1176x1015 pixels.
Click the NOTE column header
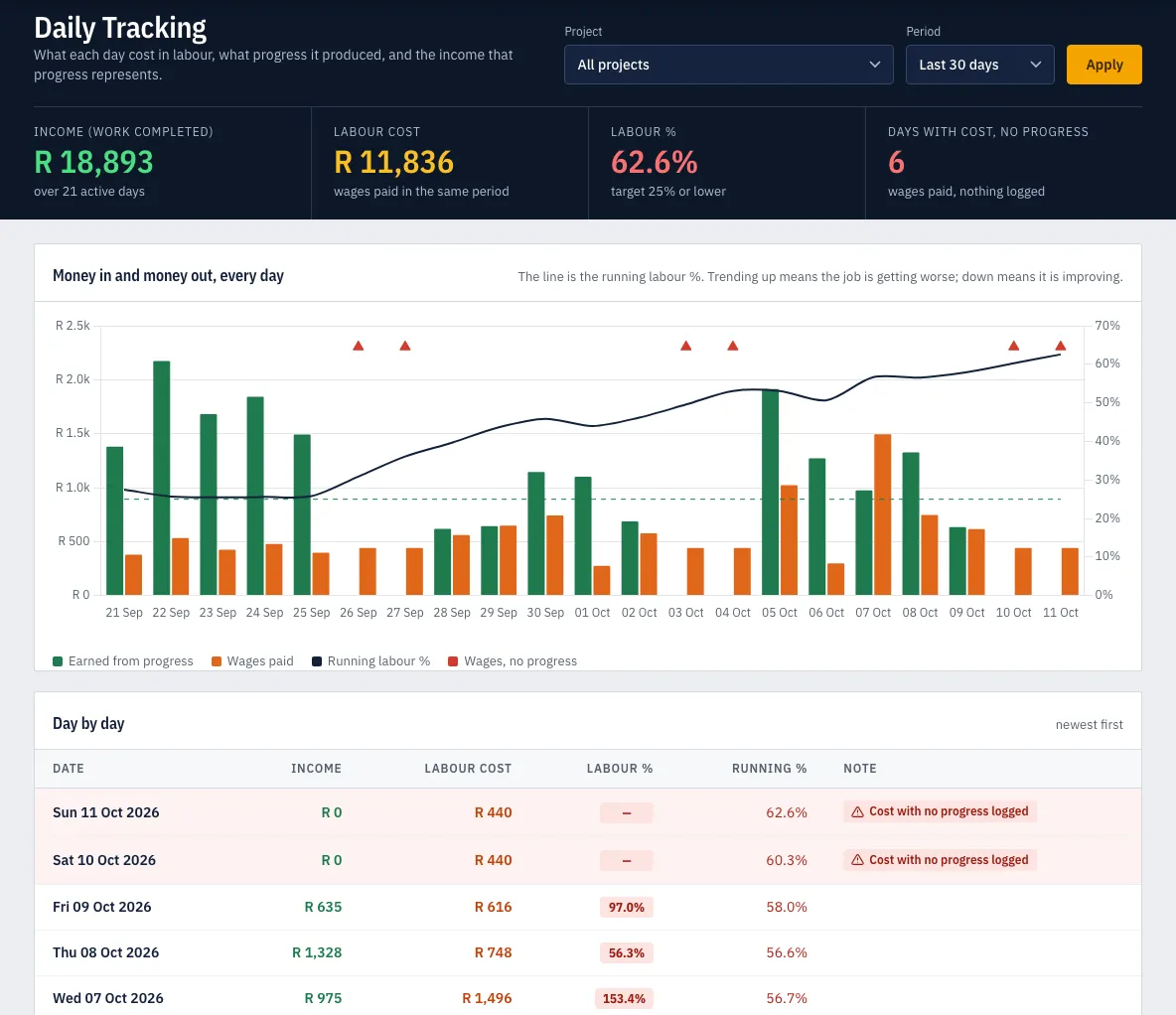(859, 768)
